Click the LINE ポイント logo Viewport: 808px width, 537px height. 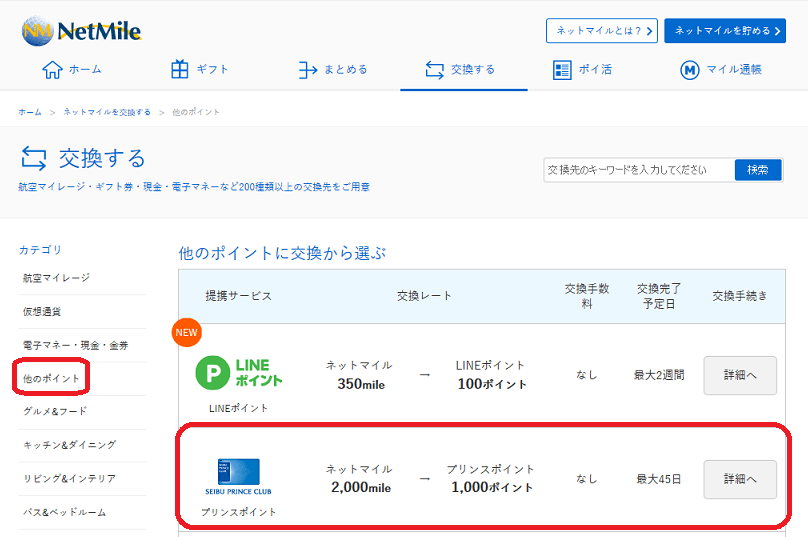[x=239, y=373]
